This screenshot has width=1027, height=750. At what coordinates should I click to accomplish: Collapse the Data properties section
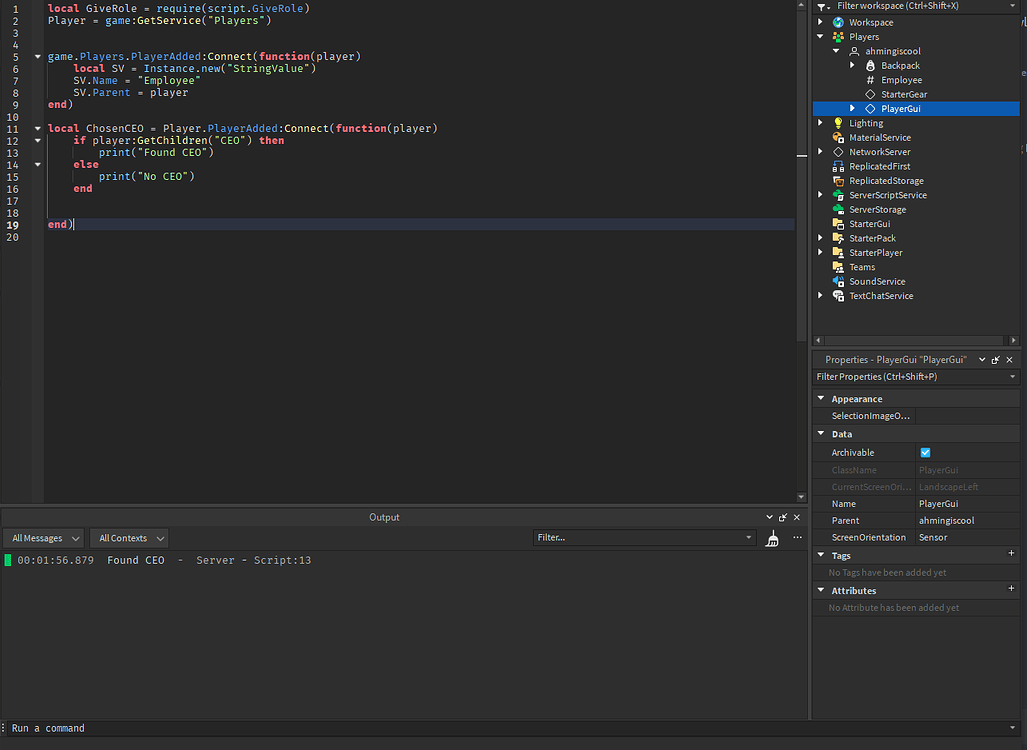(x=821, y=434)
